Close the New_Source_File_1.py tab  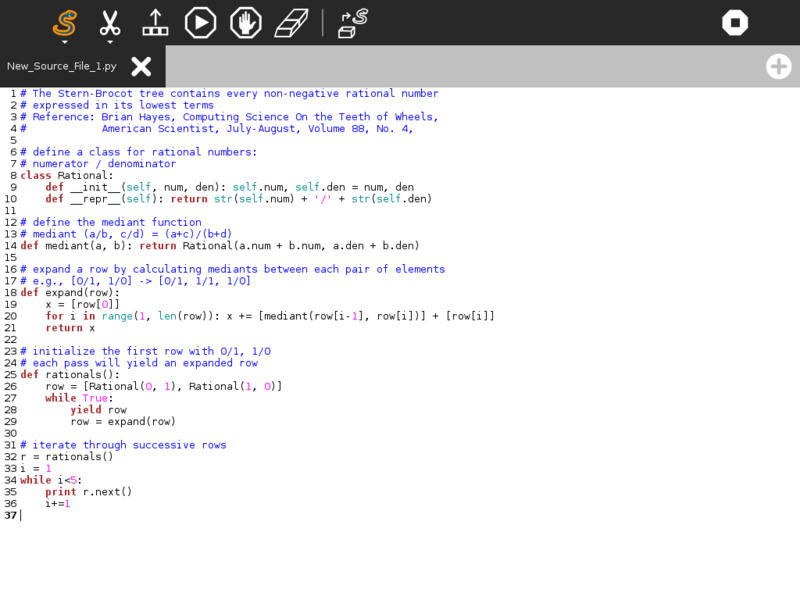pos(141,66)
